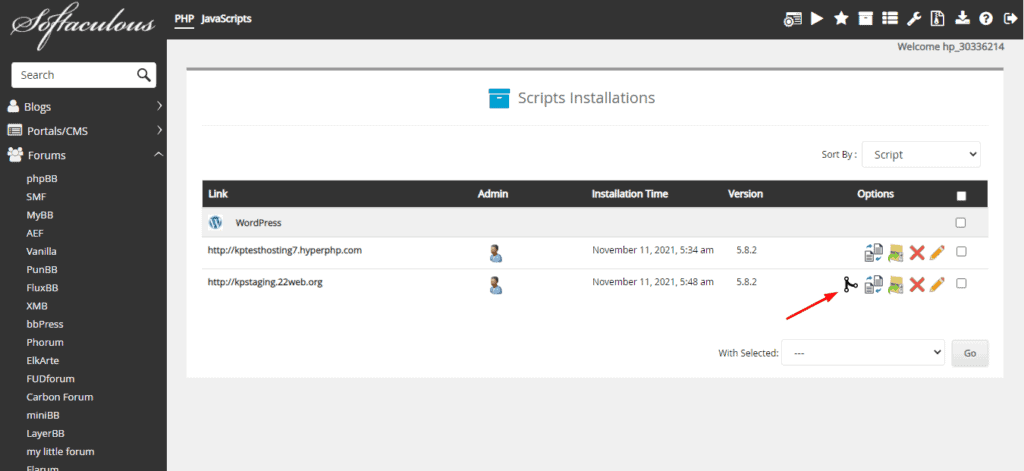Click admin user icon for kpstaging
This screenshot has width=1024, height=471.
pos(496,285)
